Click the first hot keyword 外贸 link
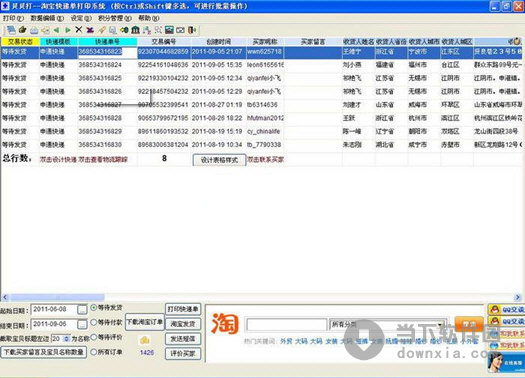Viewport: 525px width, 378px height. click(286, 341)
